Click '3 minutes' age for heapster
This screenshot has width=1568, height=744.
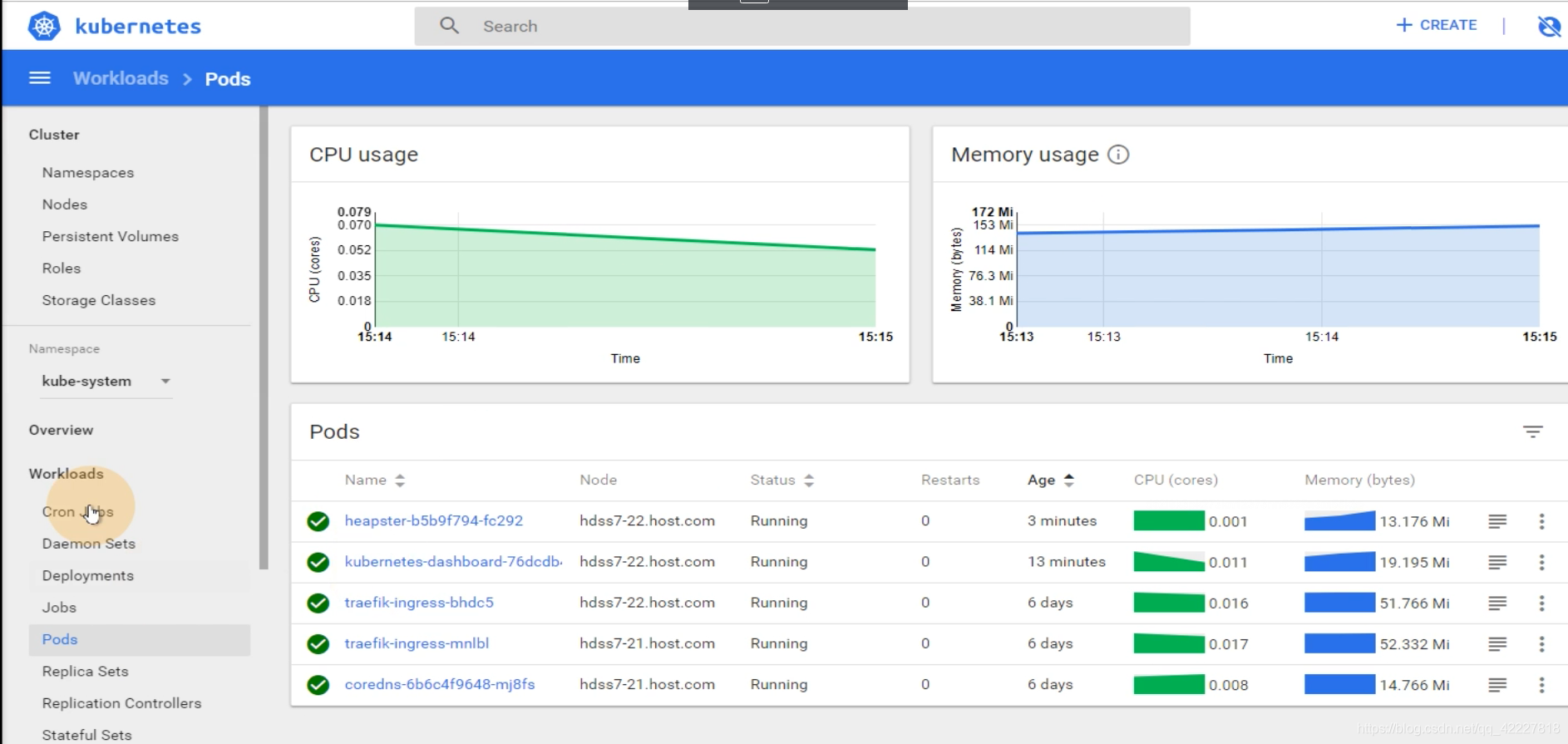point(1062,520)
